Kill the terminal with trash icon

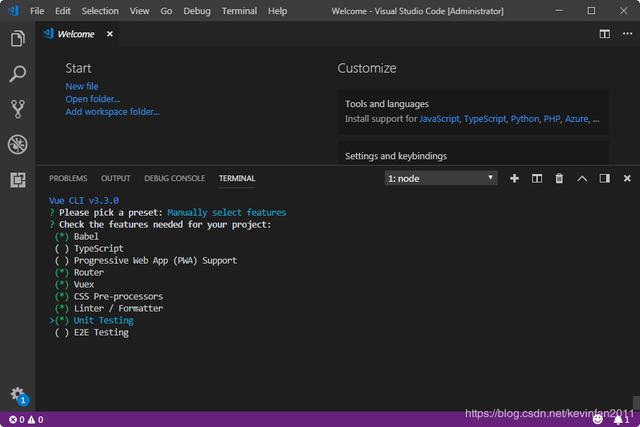(559, 178)
